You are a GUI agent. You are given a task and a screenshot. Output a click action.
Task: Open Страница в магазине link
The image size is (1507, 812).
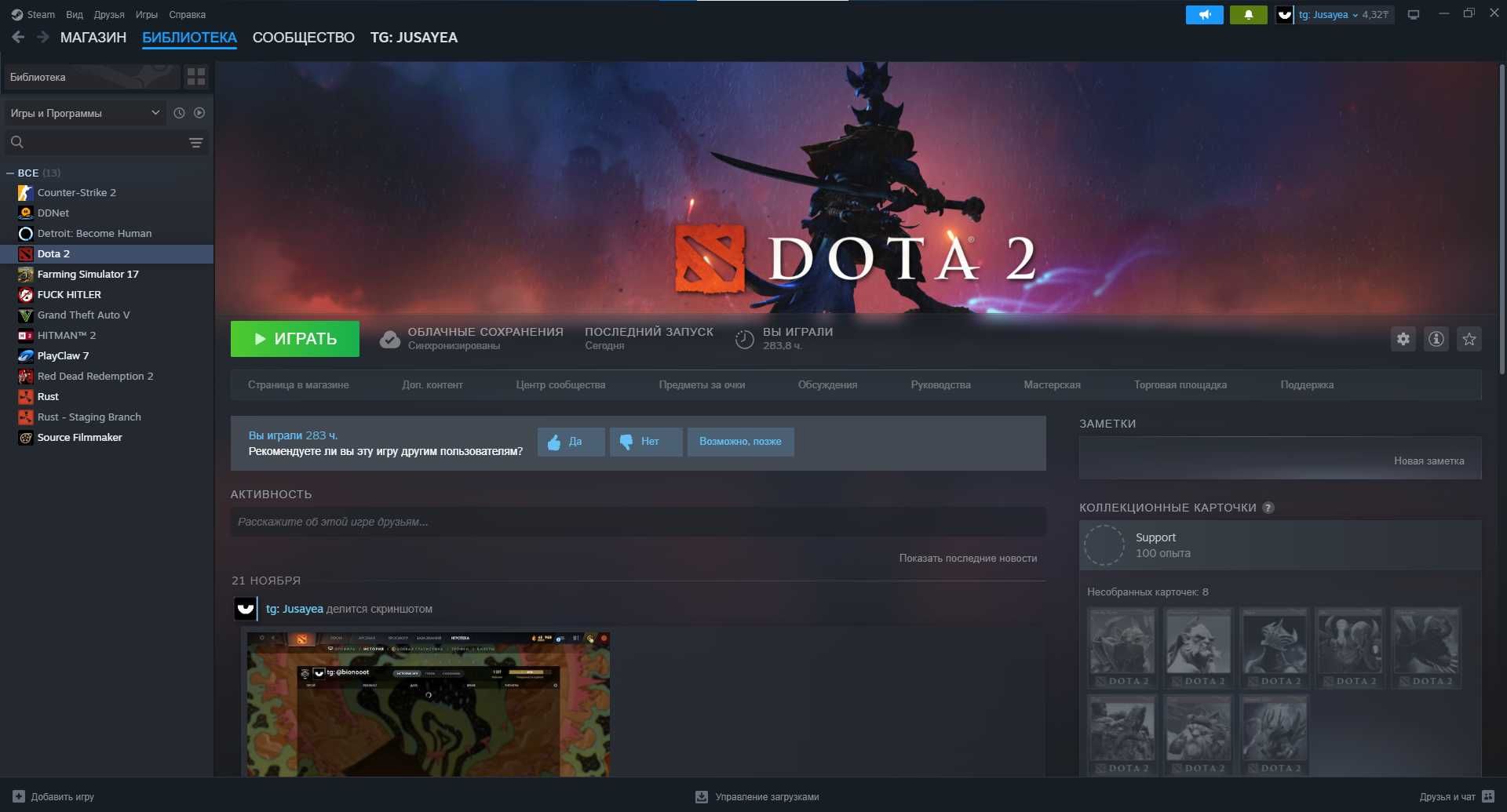click(x=298, y=385)
